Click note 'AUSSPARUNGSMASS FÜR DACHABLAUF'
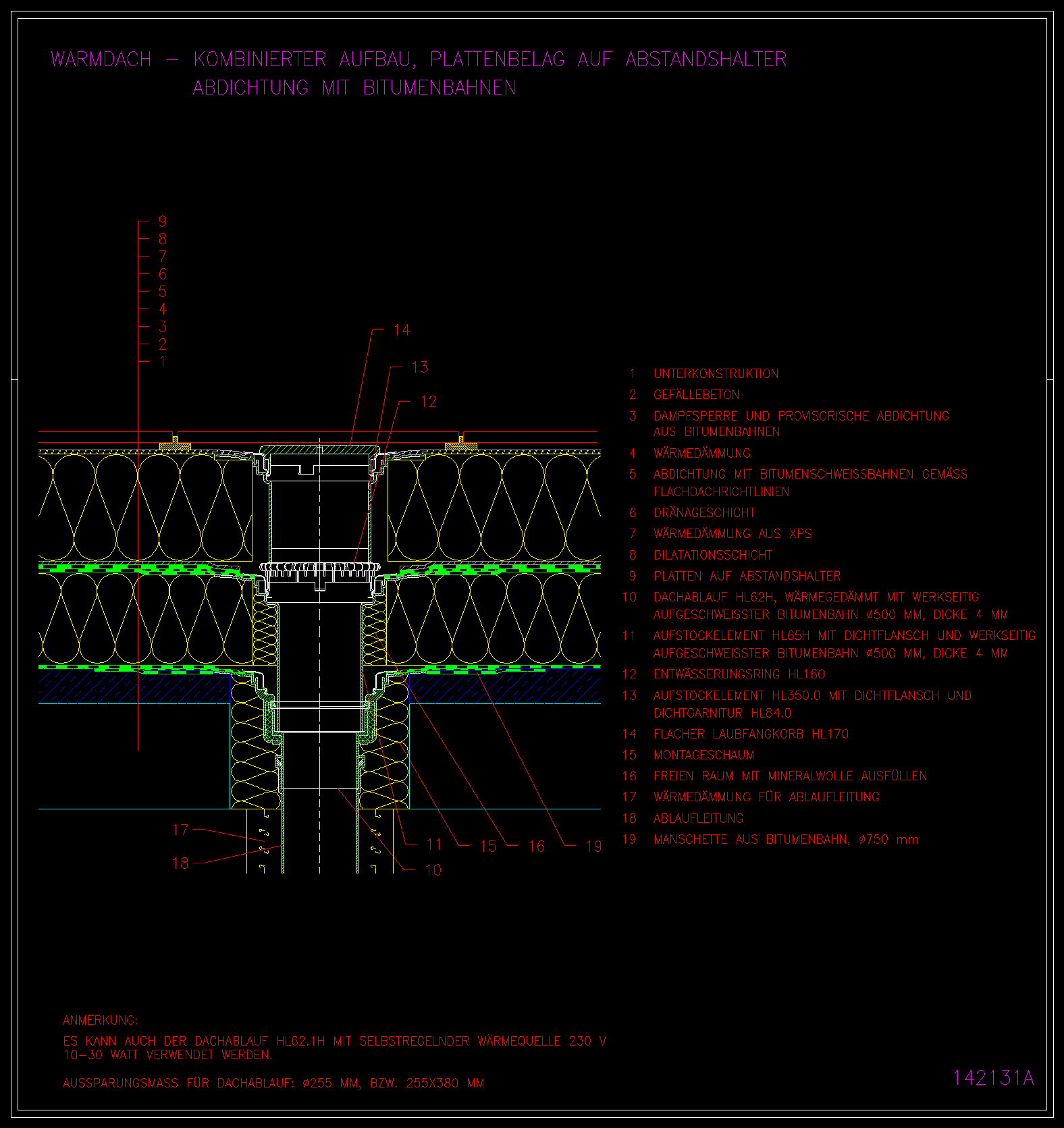The width and height of the screenshot is (1064, 1128). pyautogui.click(x=177, y=1083)
